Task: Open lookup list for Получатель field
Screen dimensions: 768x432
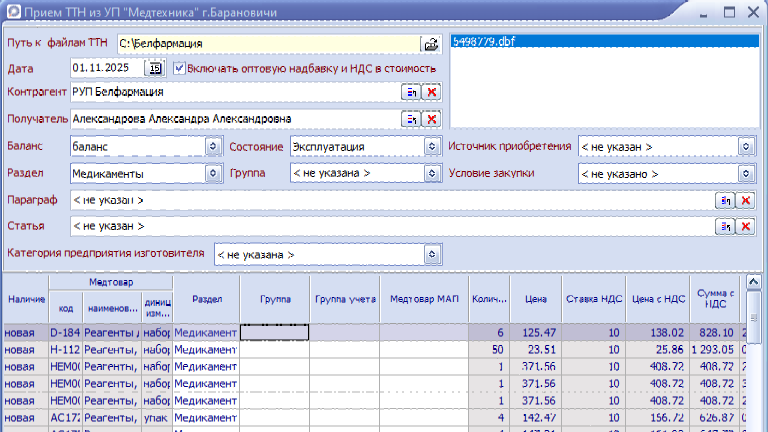Action: tap(411, 119)
